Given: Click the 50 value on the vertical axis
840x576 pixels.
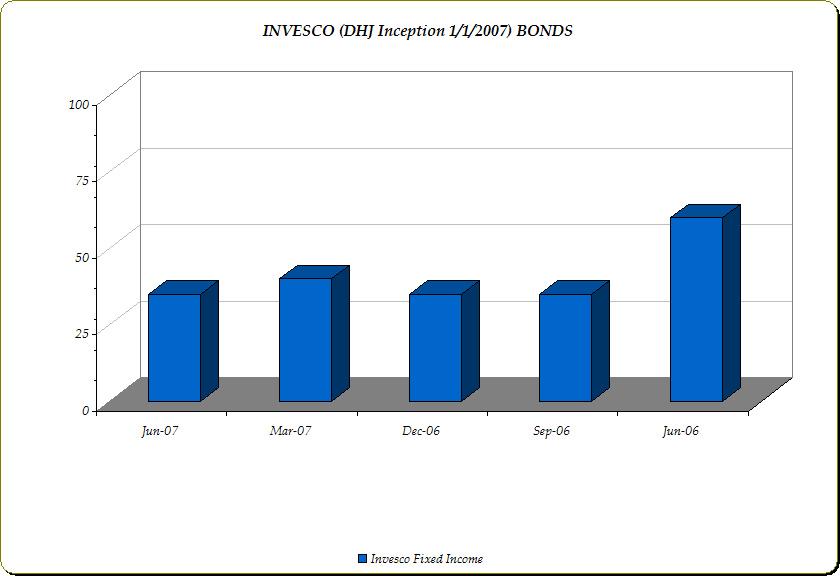Looking at the screenshot, I should [x=82, y=257].
